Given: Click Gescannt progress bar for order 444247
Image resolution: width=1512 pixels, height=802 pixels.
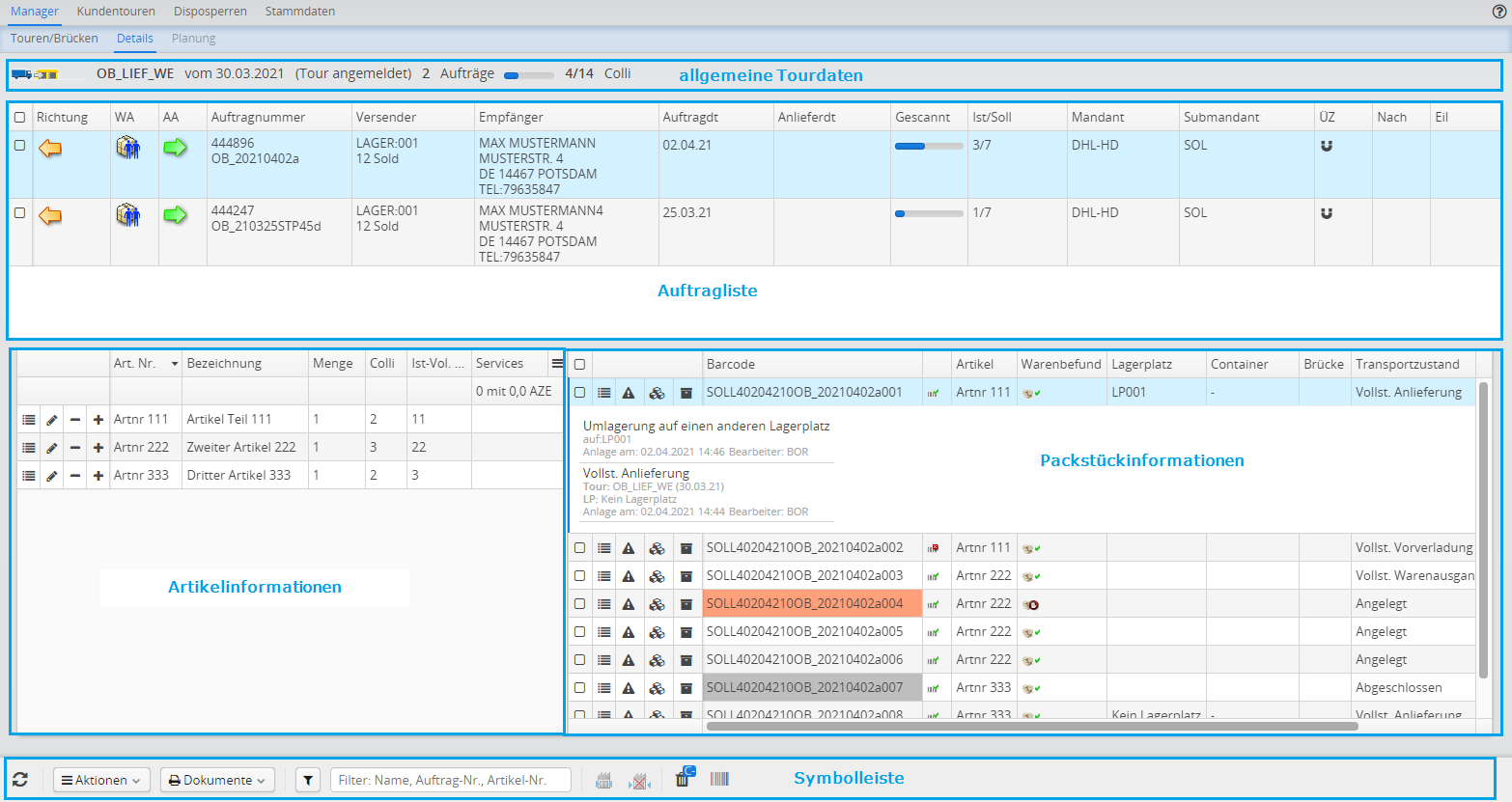Looking at the screenshot, I should [929, 214].
